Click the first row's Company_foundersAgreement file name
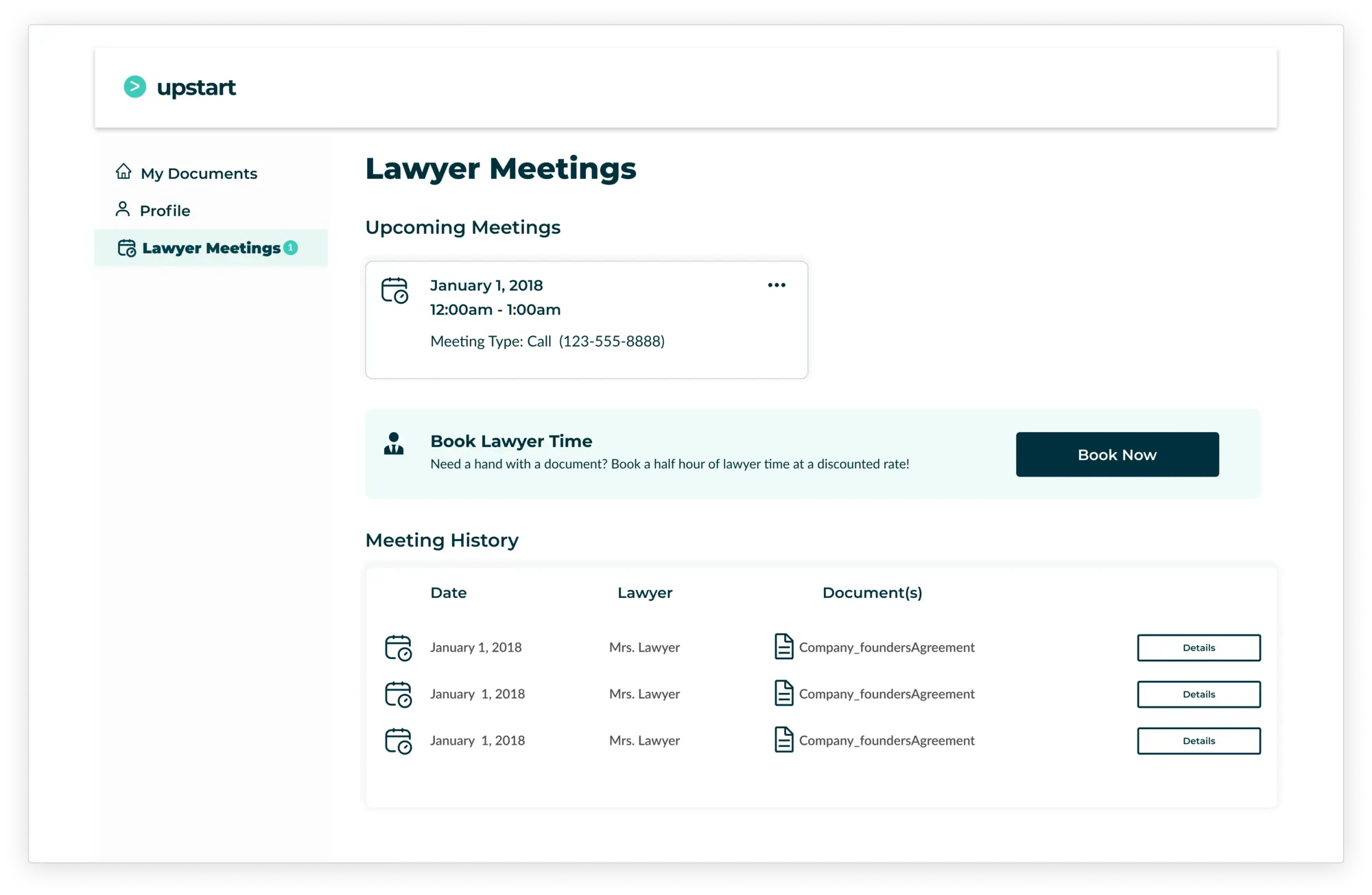The width and height of the screenshot is (1372, 895). tap(887, 647)
